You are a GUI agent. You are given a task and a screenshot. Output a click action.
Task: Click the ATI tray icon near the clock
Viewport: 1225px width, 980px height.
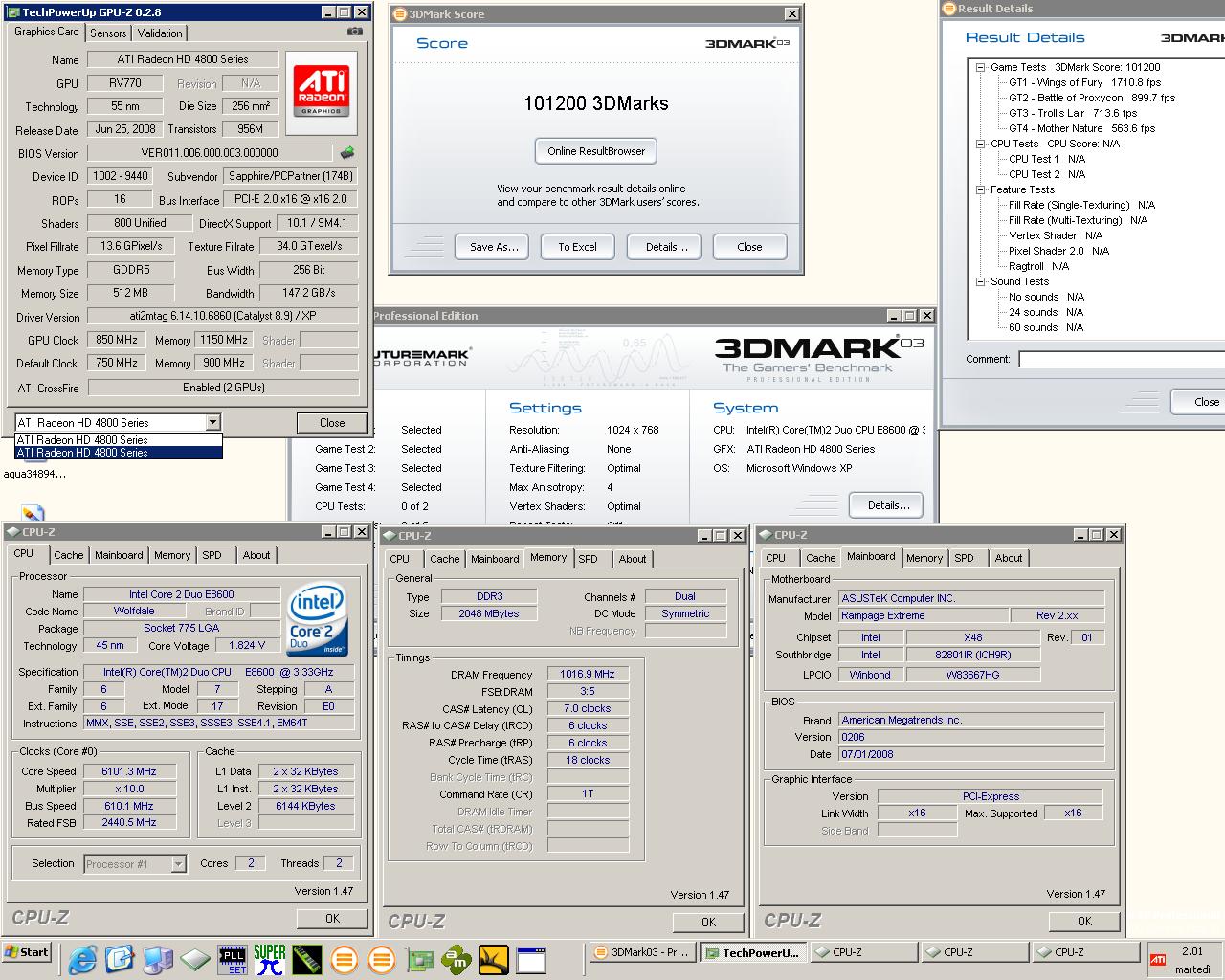point(1158,959)
